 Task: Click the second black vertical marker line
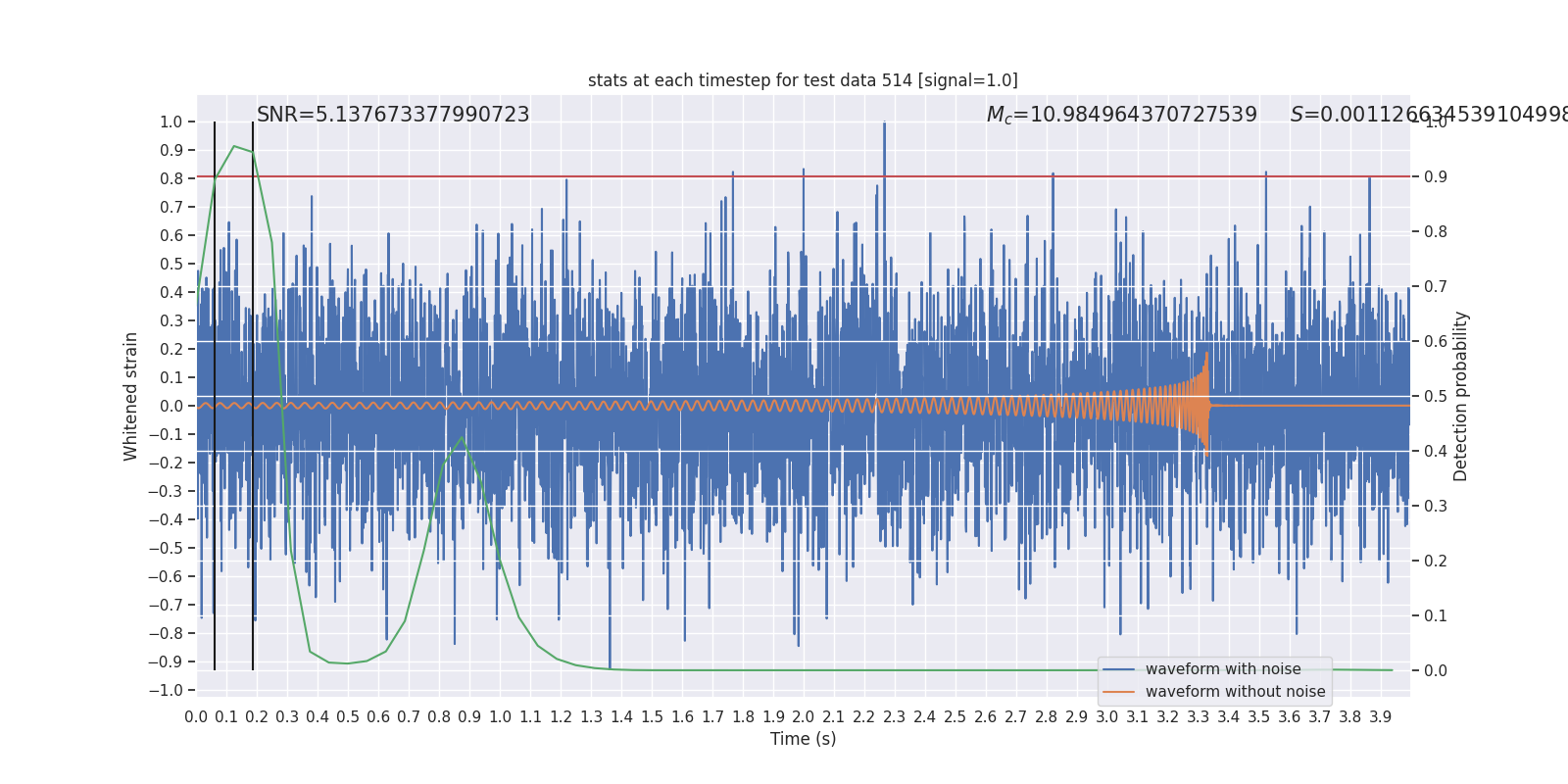click(253, 396)
